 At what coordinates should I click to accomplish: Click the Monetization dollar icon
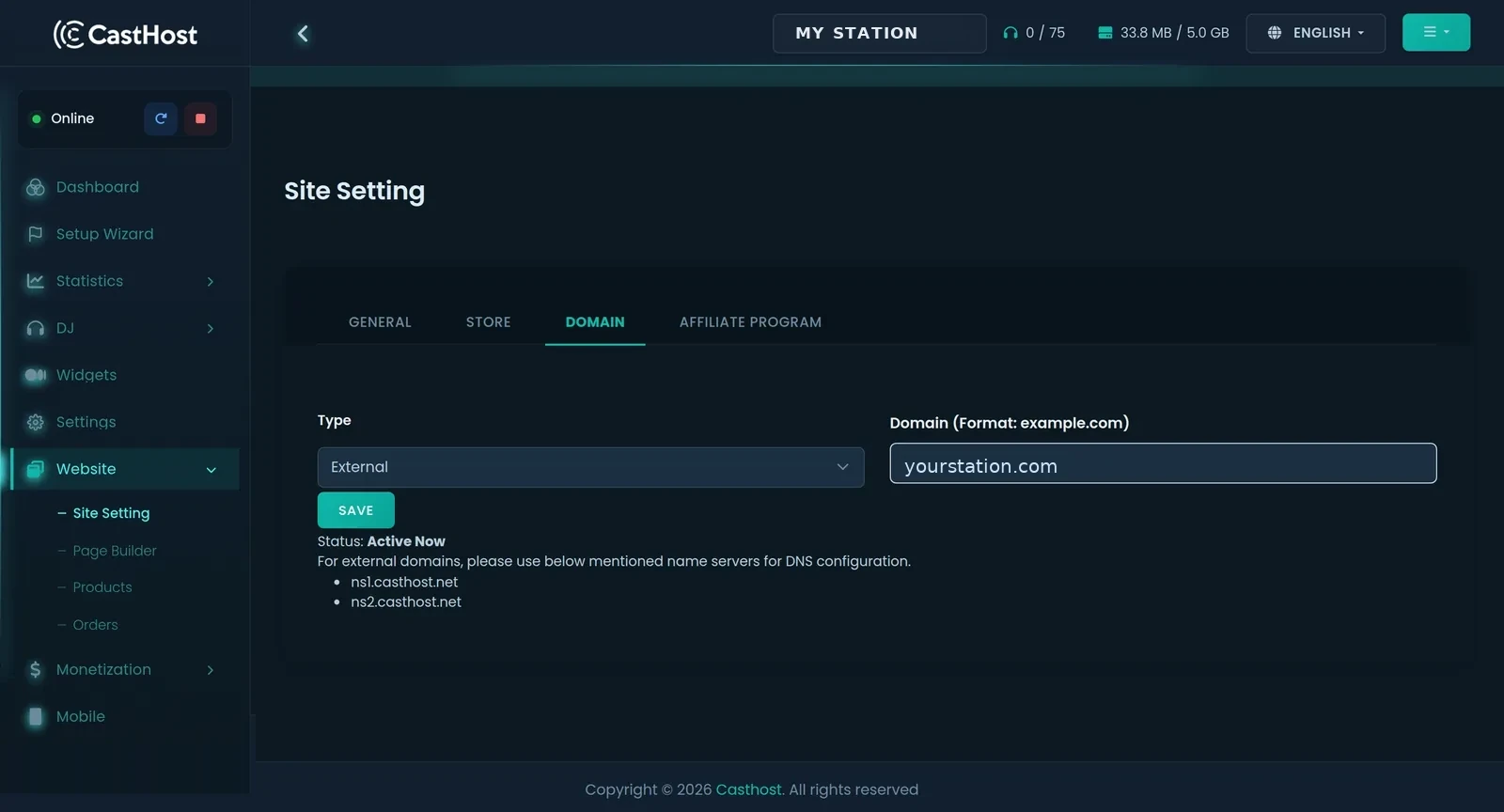coord(36,669)
